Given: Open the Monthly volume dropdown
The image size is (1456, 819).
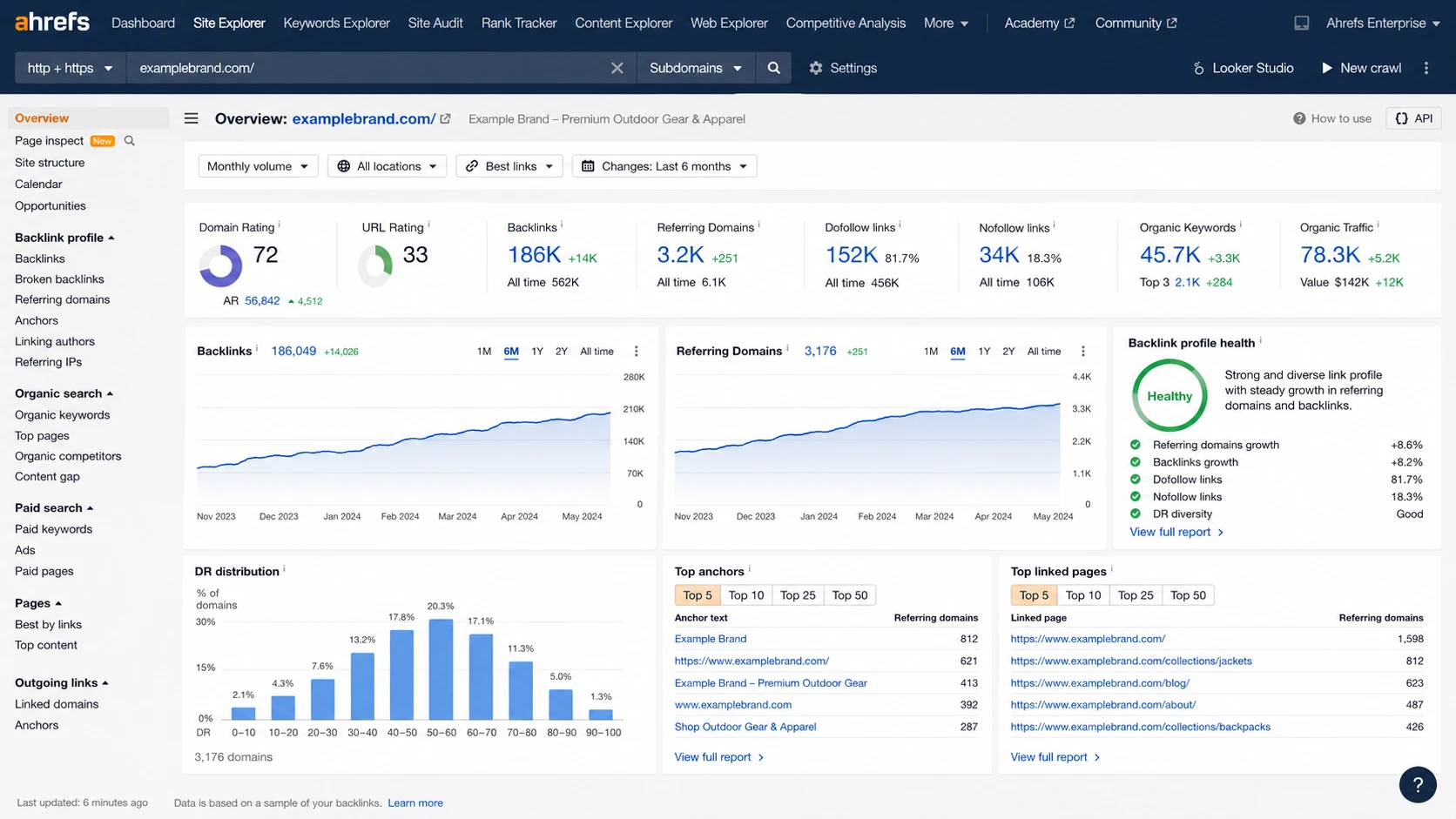Looking at the screenshot, I should [x=258, y=166].
